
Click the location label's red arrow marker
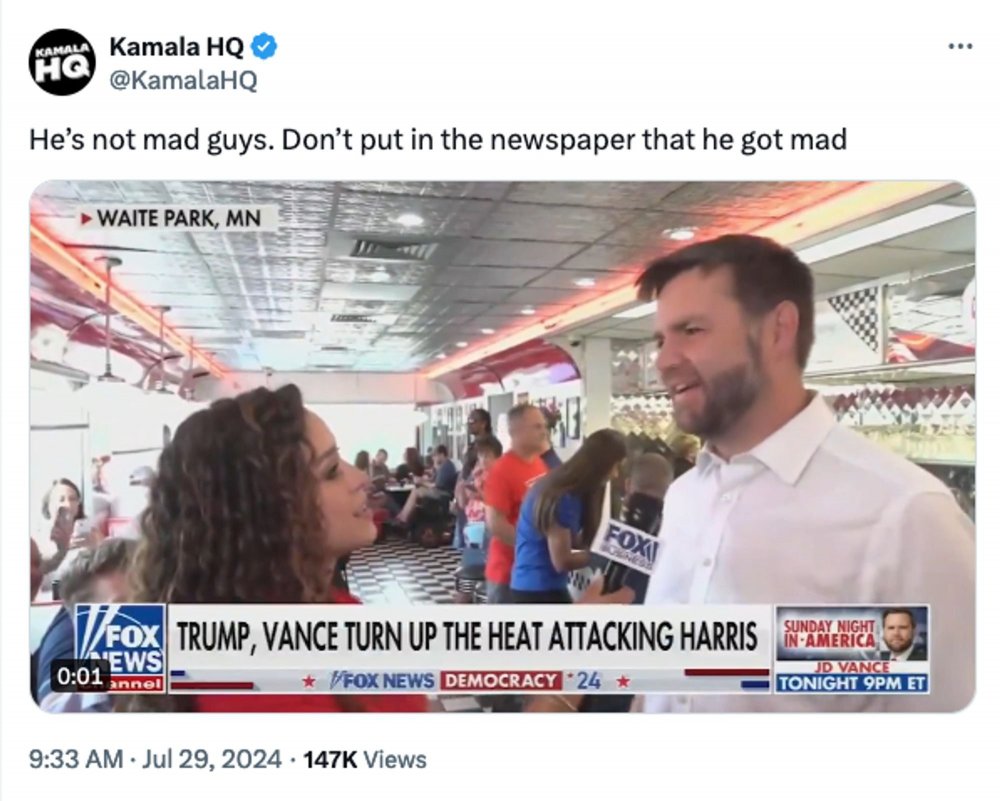point(86,219)
